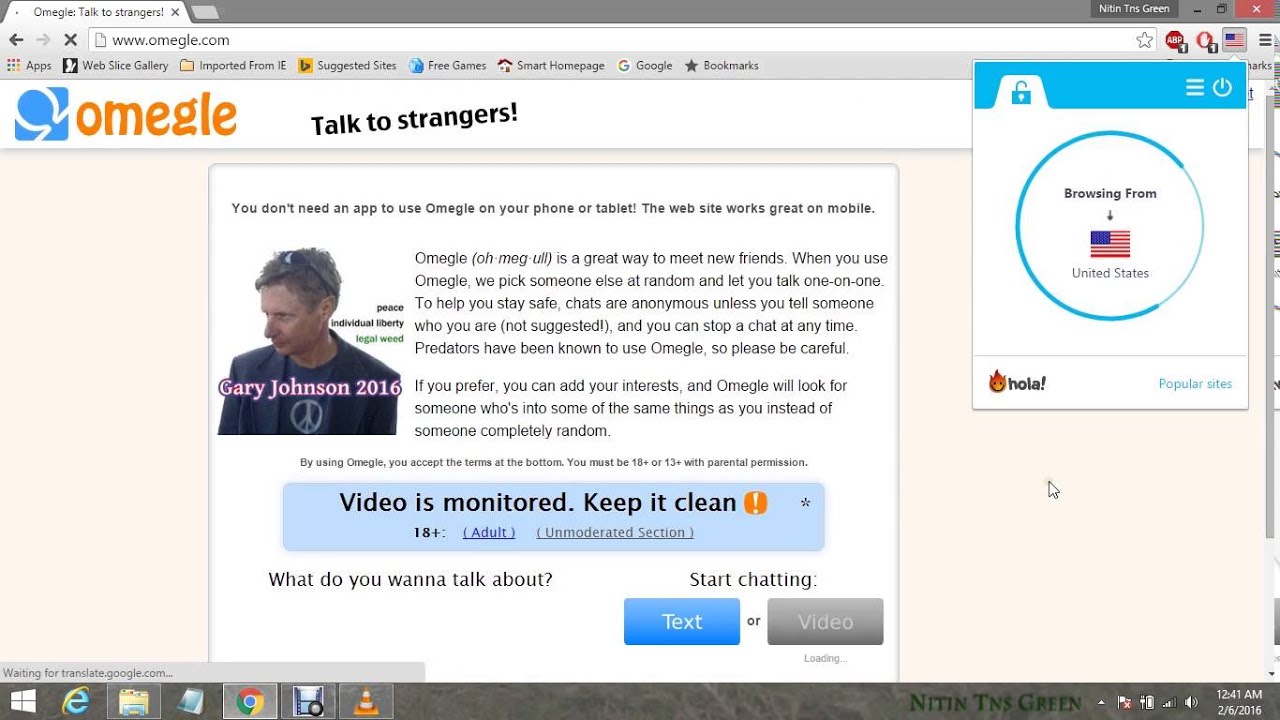Open the United States country selector

pos(1110,252)
